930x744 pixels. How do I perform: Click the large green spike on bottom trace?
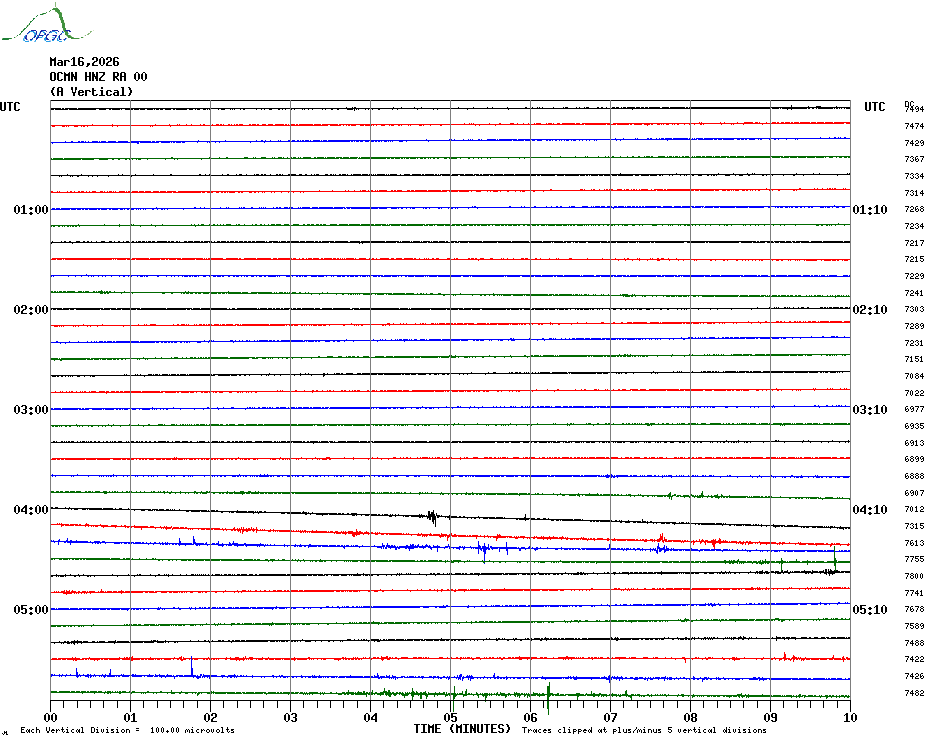[548, 695]
